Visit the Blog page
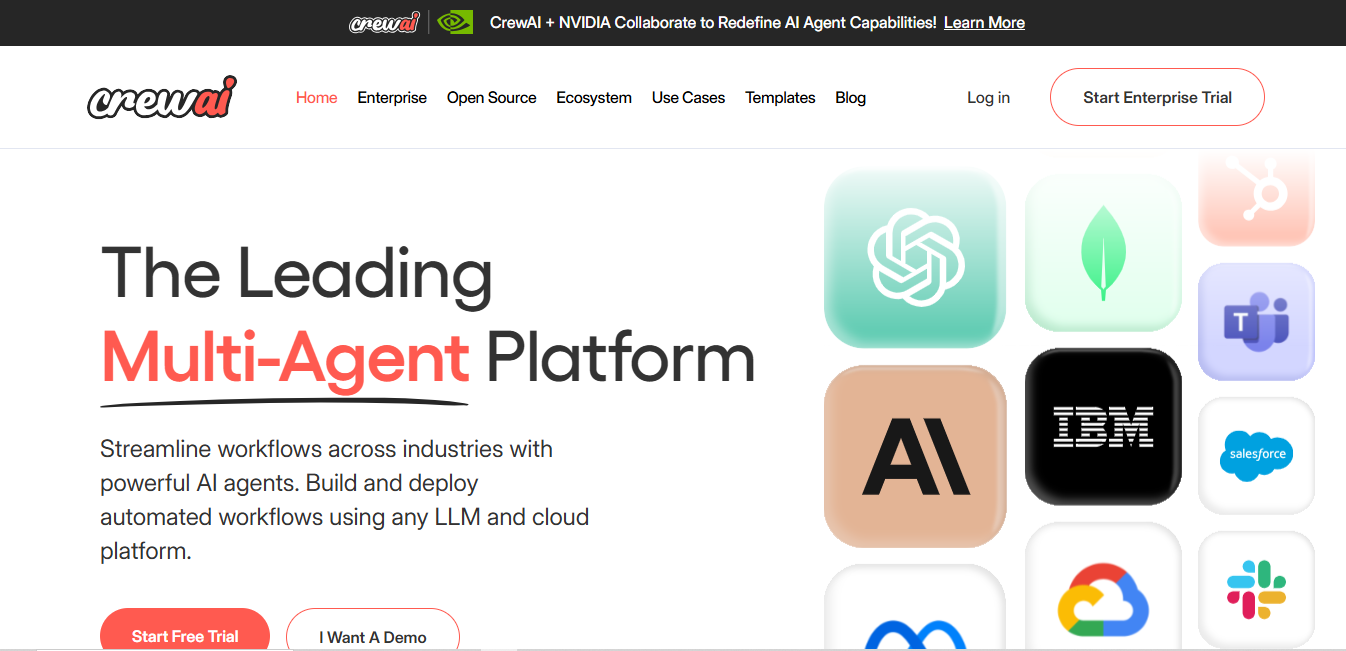Image resolution: width=1346 pixels, height=651 pixels. coord(850,98)
